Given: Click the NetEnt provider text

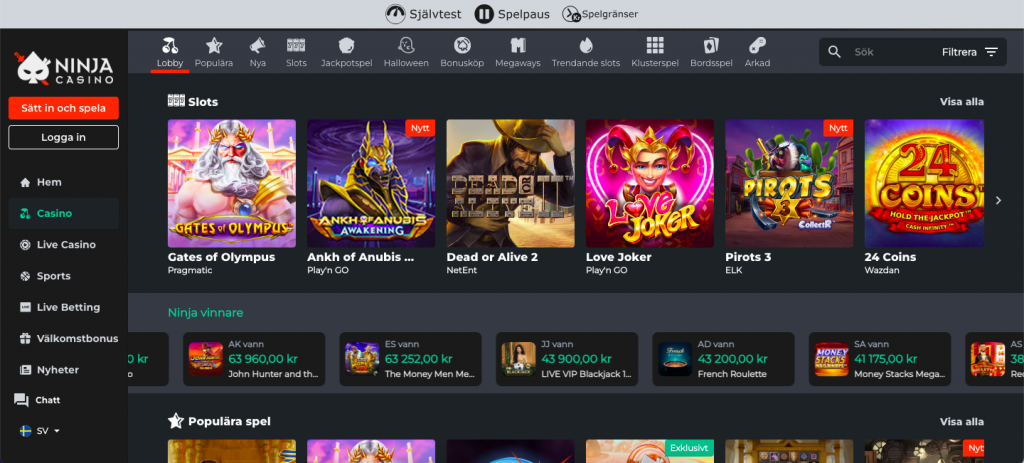Looking at the screenshot, I should coord(460,270).
